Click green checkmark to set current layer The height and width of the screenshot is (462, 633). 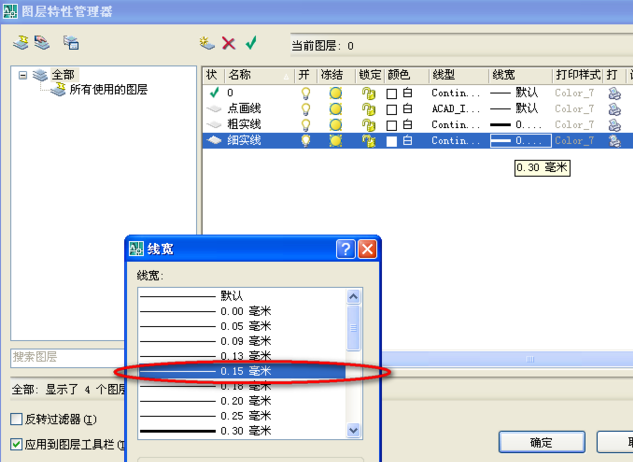pos(251,43)
